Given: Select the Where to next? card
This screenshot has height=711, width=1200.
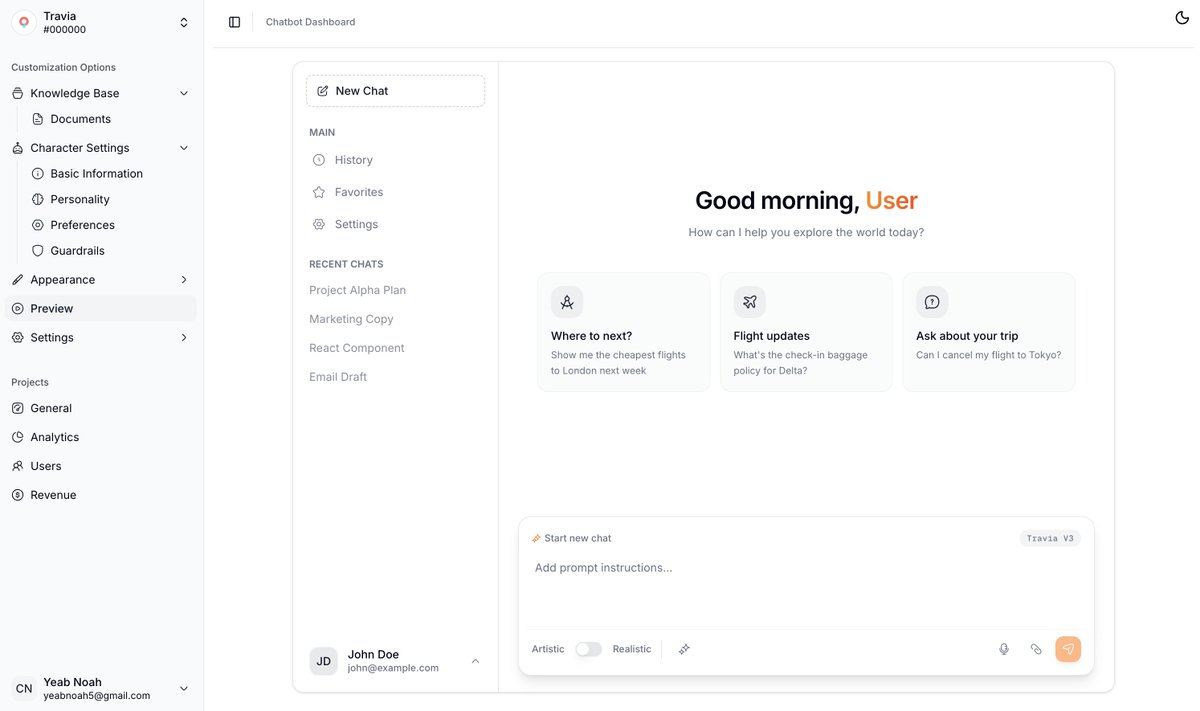Looking at the screenshot, I should point(624,332).
